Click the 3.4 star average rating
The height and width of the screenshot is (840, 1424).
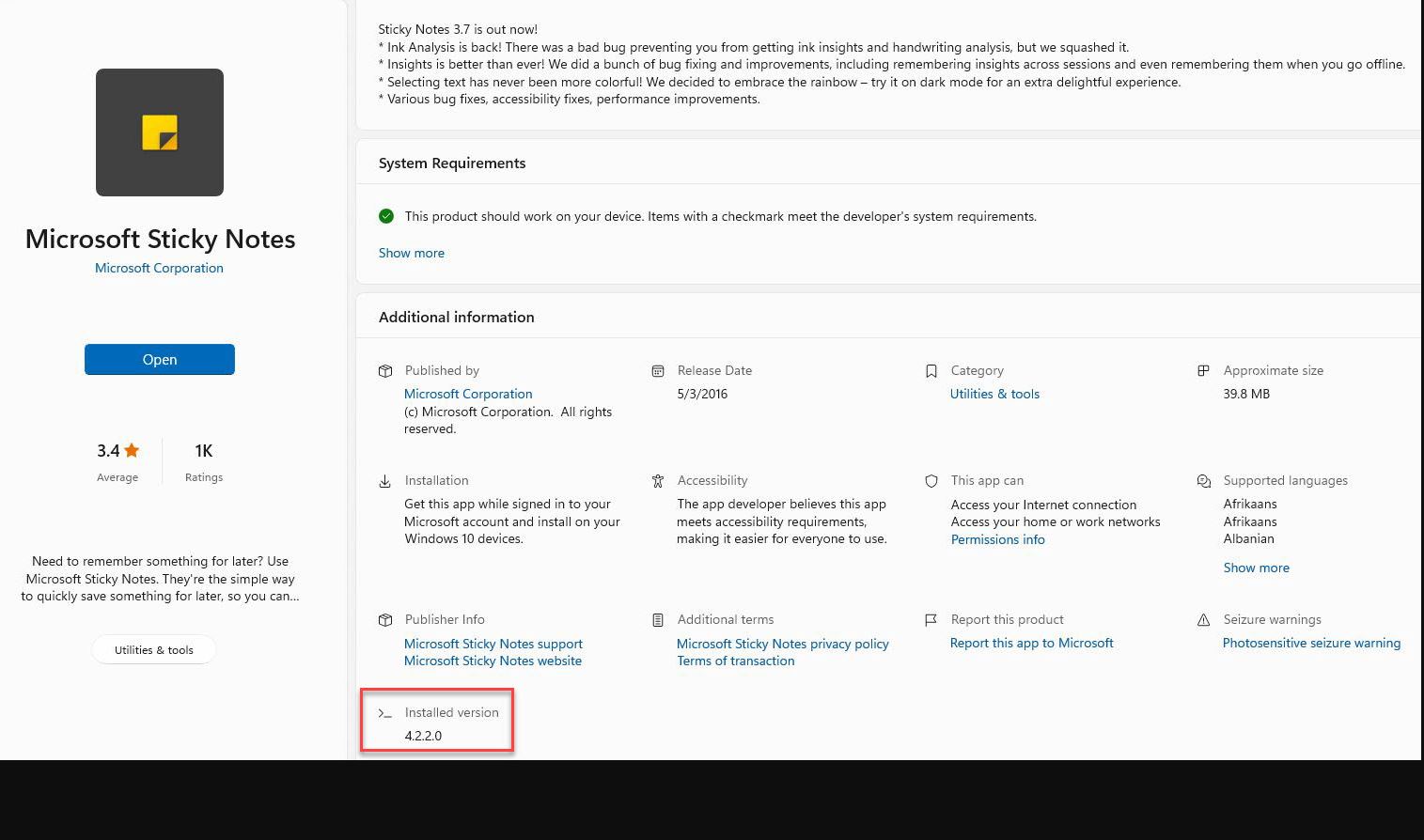pyautogui.click(x=117, y=451)
